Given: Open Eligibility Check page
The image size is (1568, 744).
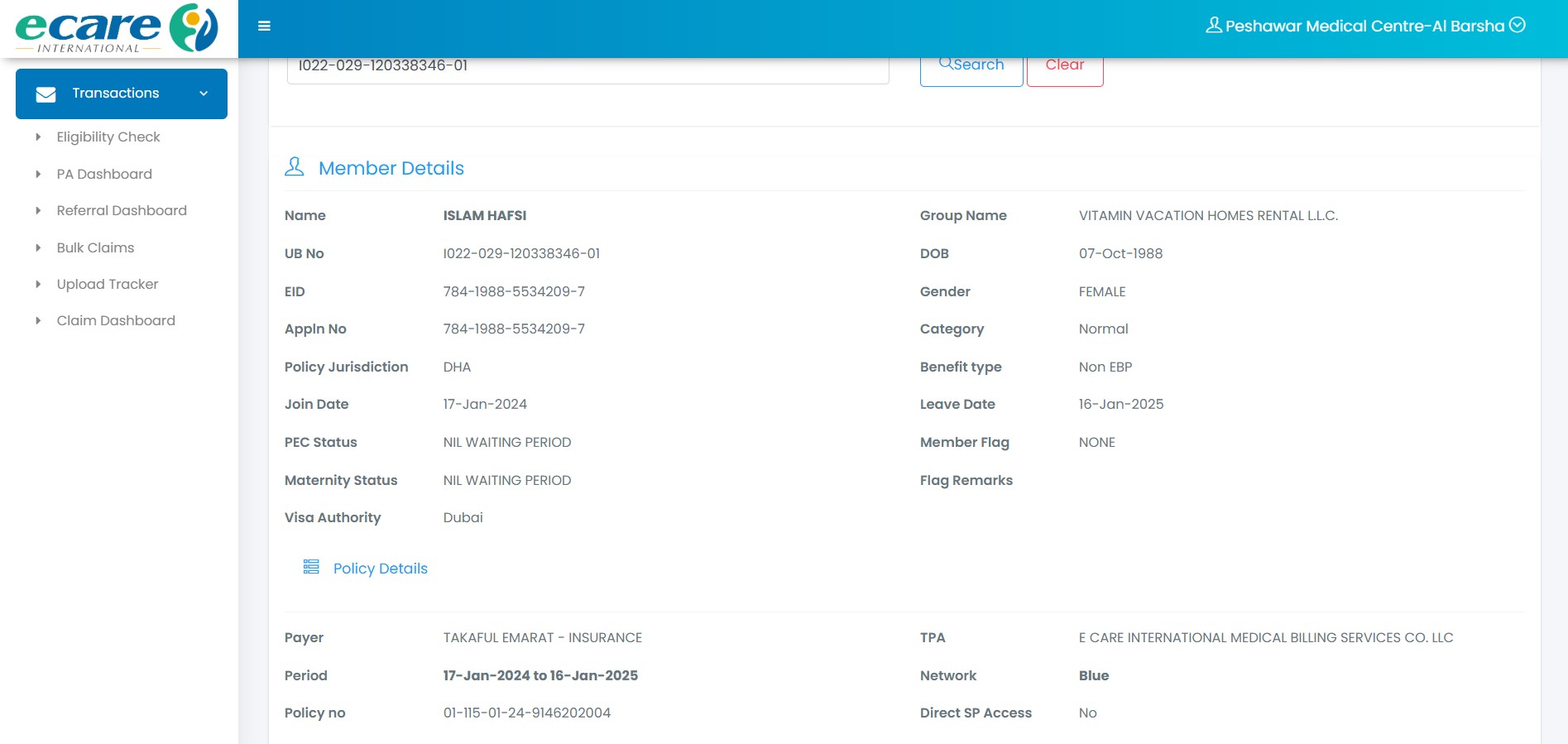Looking at the screenshot, I should [108, 137].
